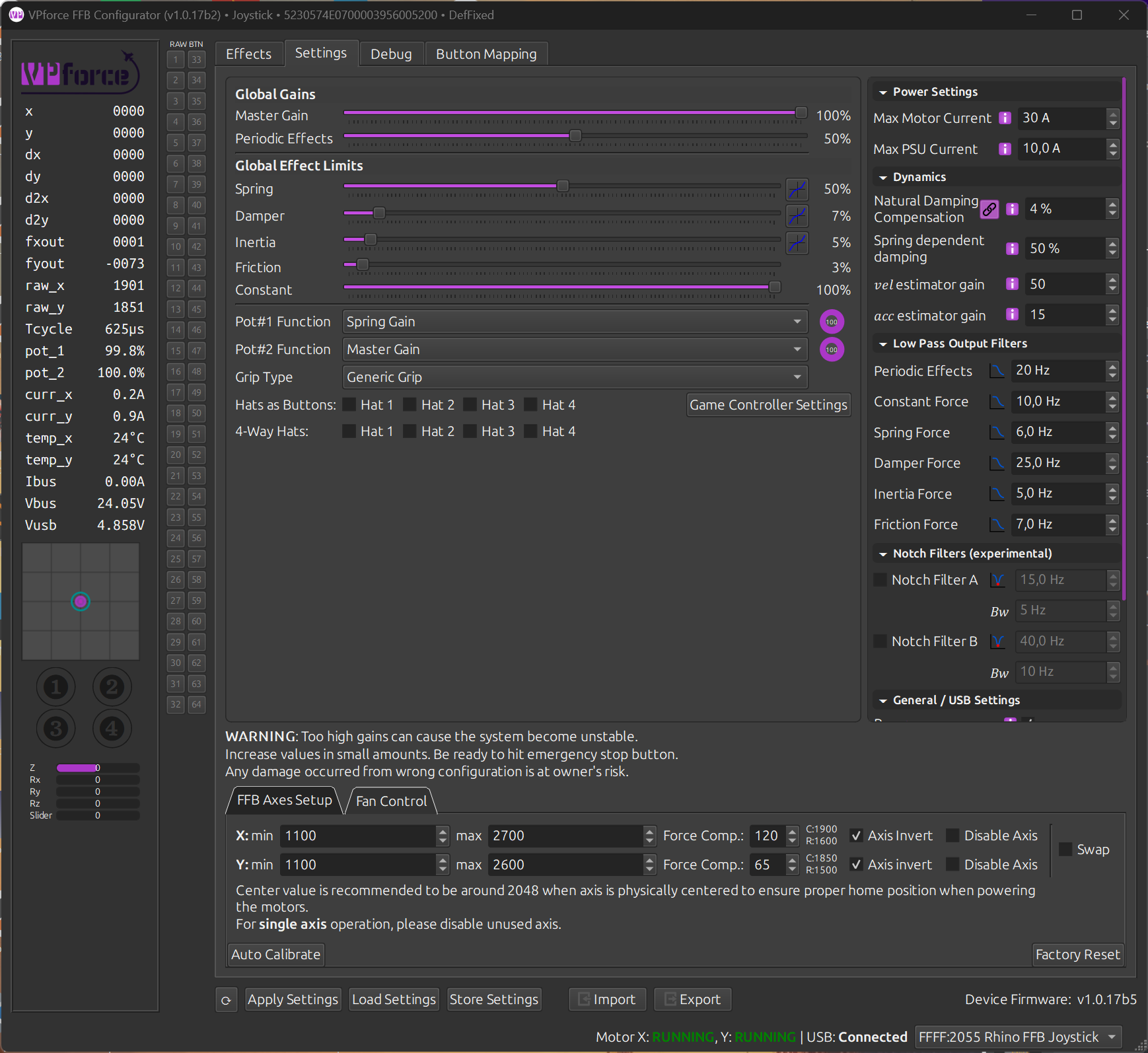This screenshot has height=1053, width=1148.
Task: Click Max Motor Current info icon
Action: 1005,118
